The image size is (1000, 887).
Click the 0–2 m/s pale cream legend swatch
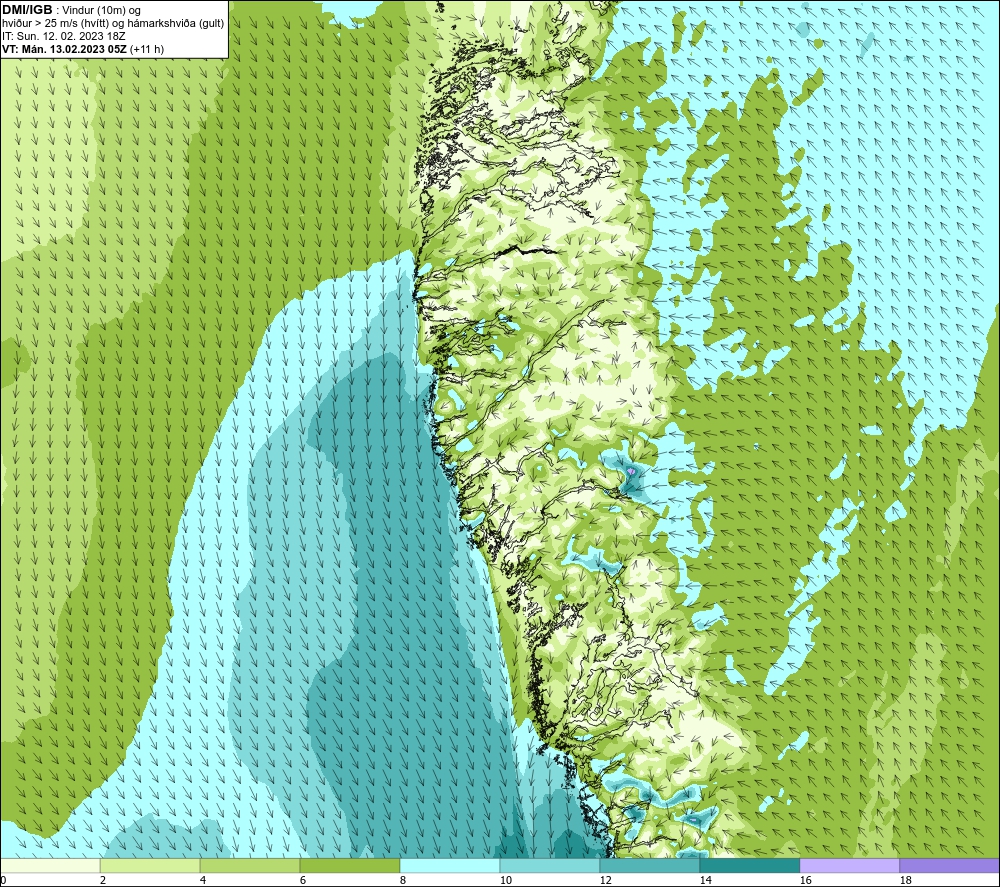pyautogui.click(x=50, y=865)
